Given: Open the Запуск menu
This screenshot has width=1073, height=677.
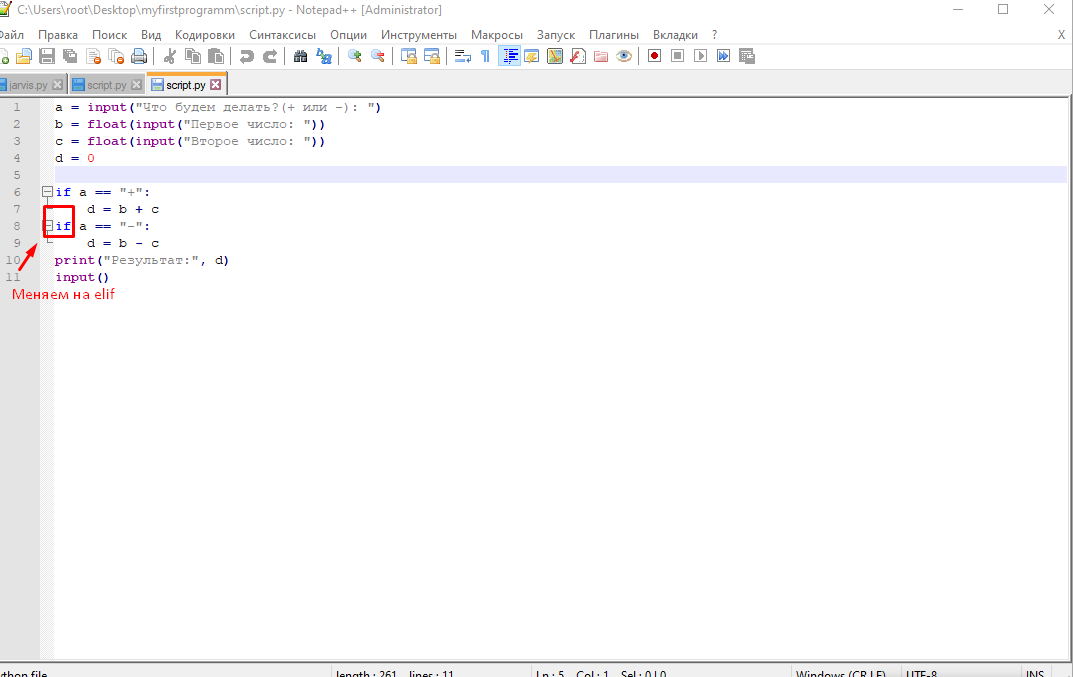Looking at the screenshot, I should (x=556, y=35).
